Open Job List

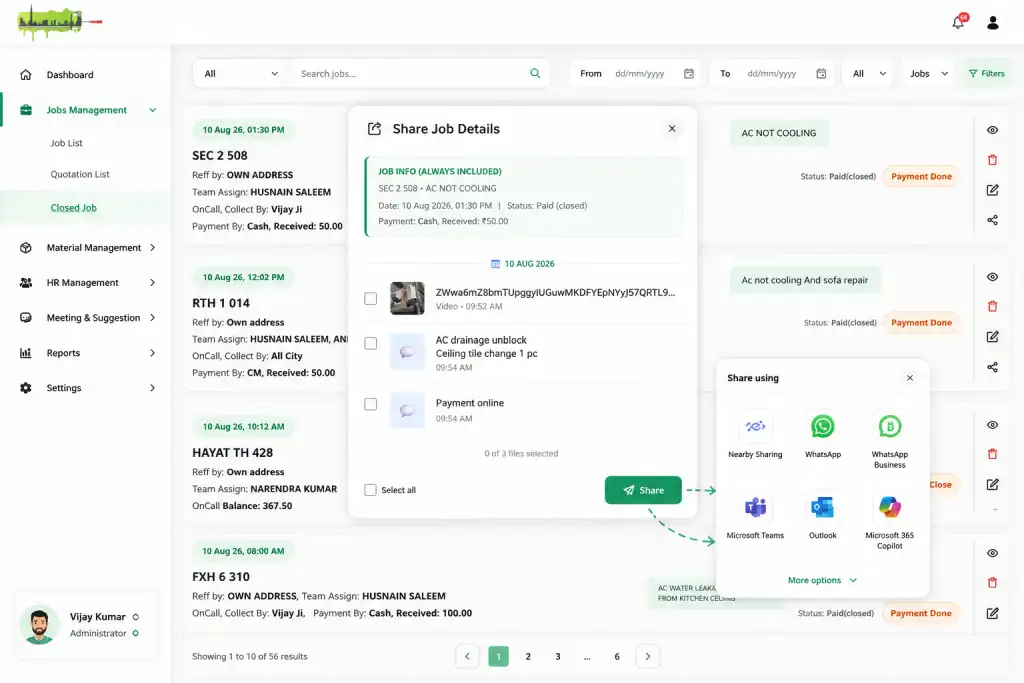(66, 143)
